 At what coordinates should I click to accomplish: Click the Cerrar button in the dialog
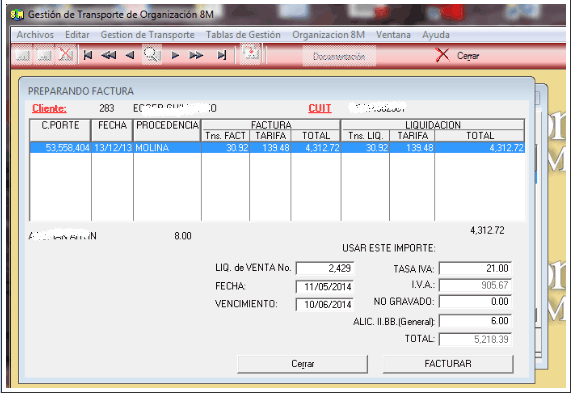pos(302,364)
